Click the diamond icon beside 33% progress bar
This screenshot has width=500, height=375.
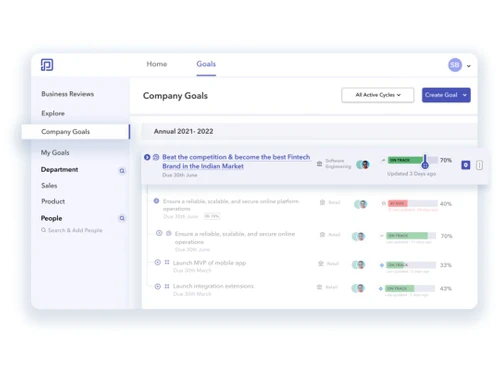click(x=382, y=265)
